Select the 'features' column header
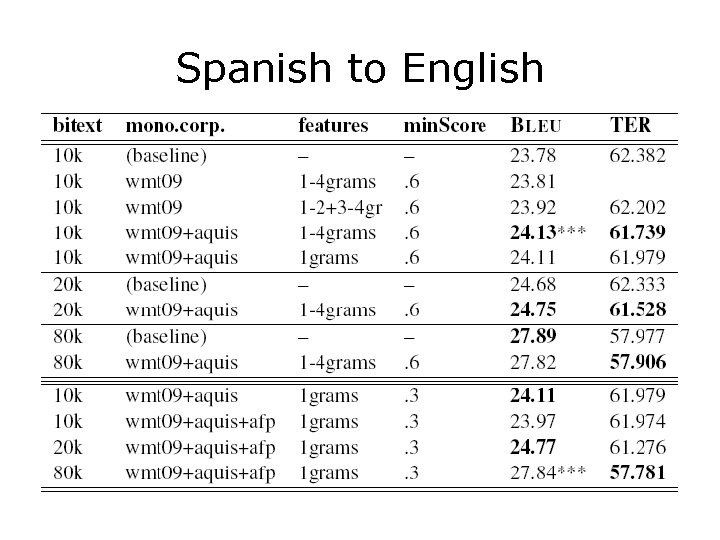Image resolution: width=720 pixels, height=540 pixels. point(333,125)
